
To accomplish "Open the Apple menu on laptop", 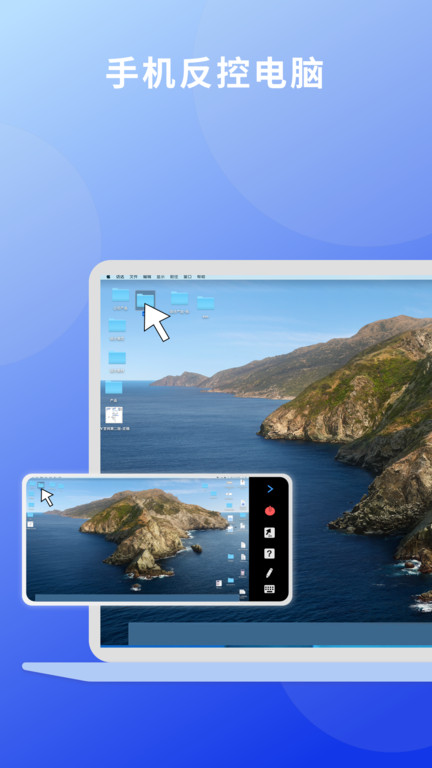I will tap(108, 277).
